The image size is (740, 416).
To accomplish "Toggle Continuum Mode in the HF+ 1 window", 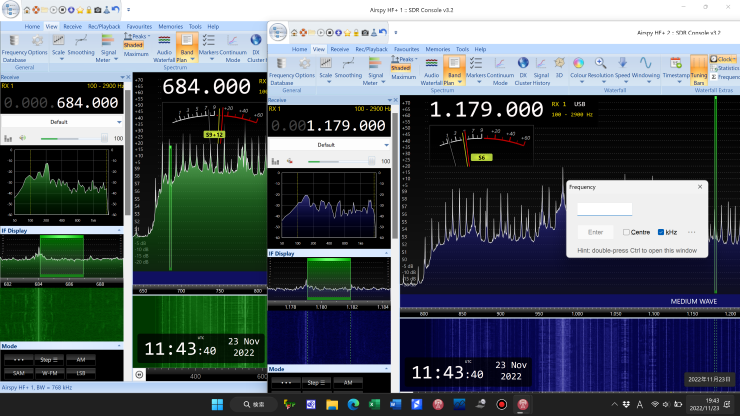I will 233,48.
